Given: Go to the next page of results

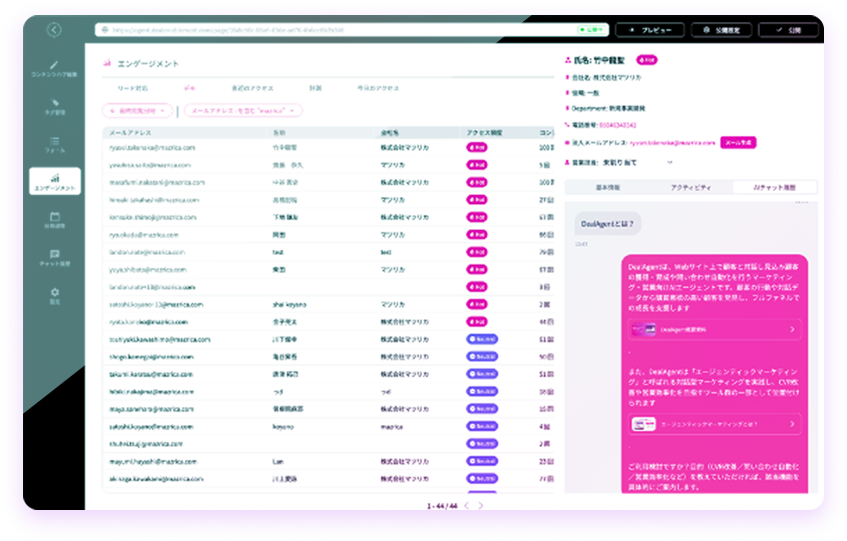Looking at the screenshot, I should (481, 505).
